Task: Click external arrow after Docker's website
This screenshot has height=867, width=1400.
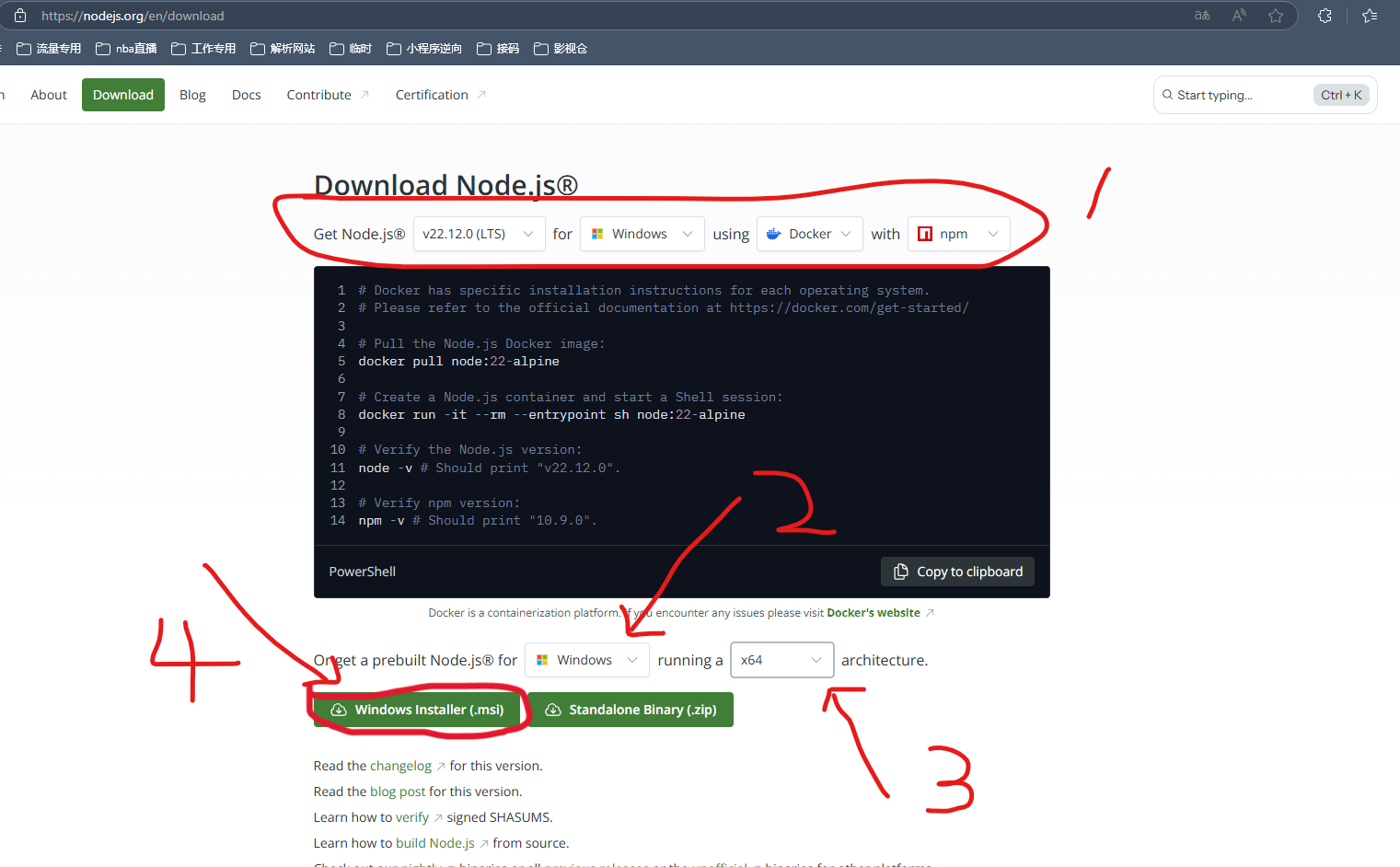Action: 930,613
